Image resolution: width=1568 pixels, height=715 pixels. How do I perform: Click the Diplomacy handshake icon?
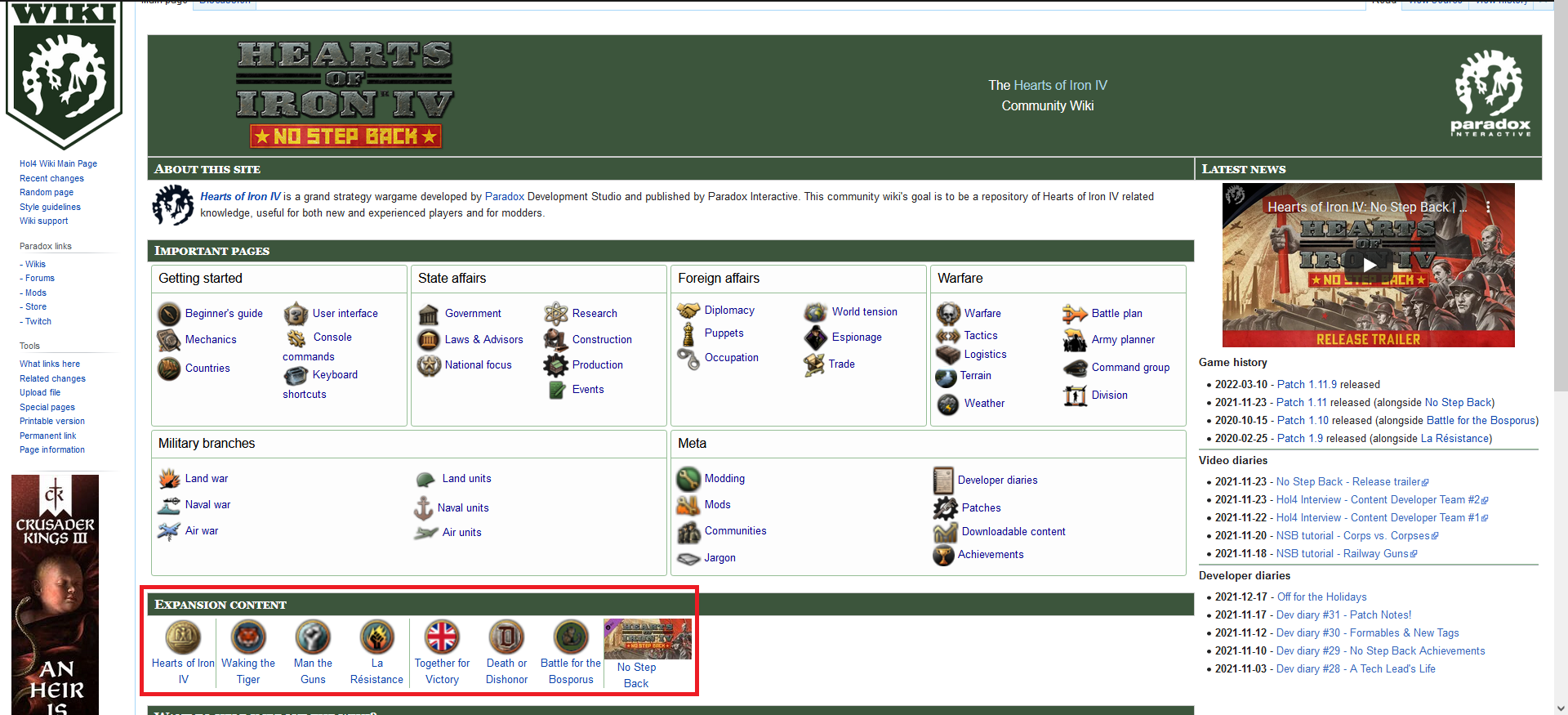coord(688,311)
